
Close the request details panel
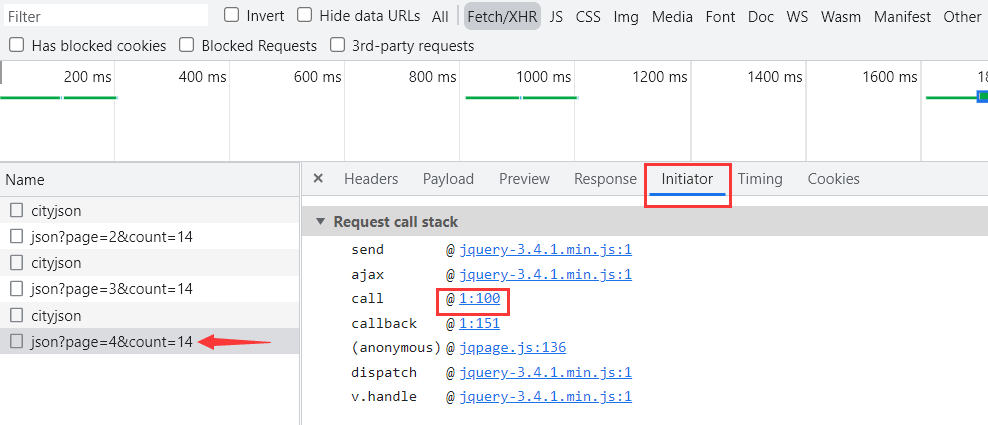pos(318,179)
